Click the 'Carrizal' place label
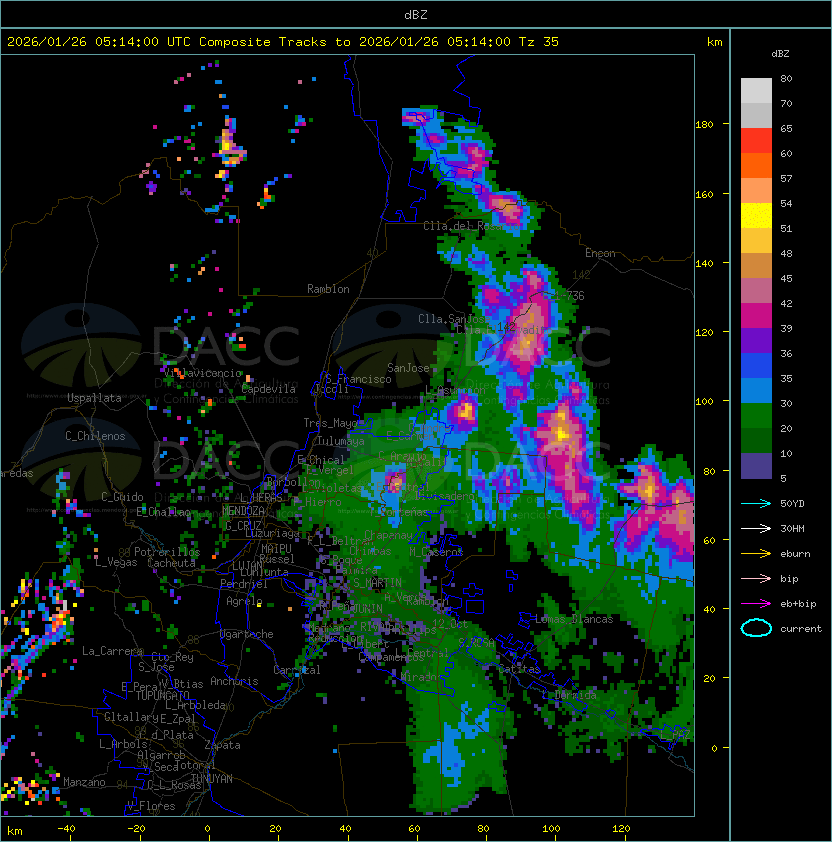Viewport: 832px width, 842px height. pos(297,670)
